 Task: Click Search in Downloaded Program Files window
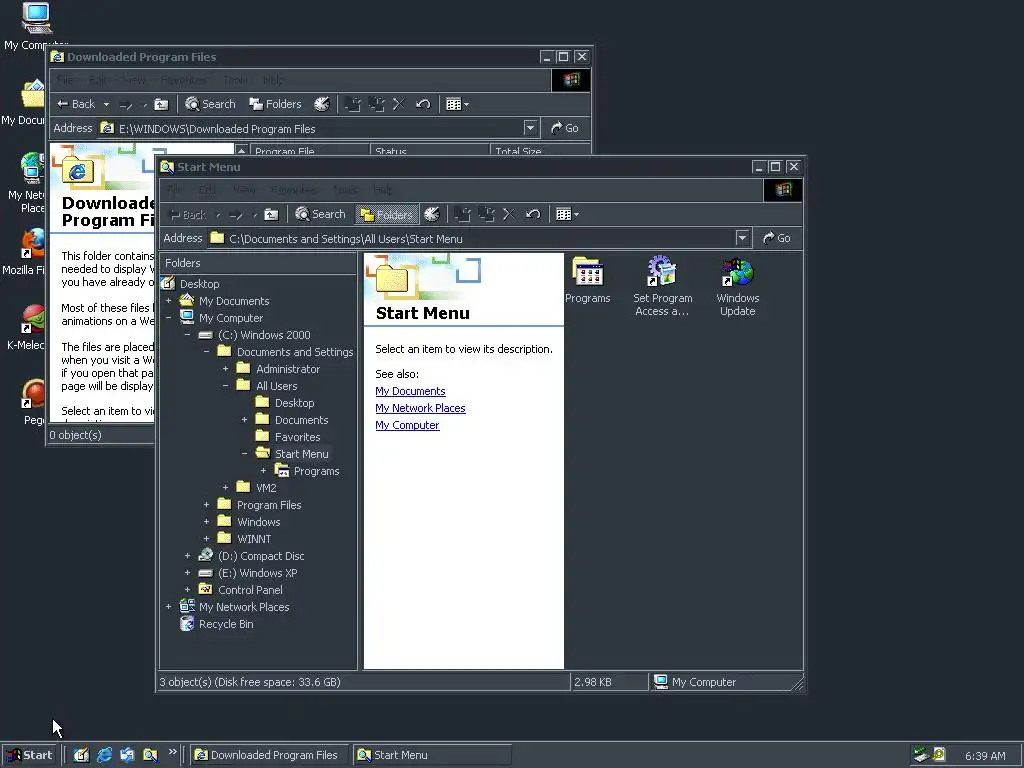[210, 104]
